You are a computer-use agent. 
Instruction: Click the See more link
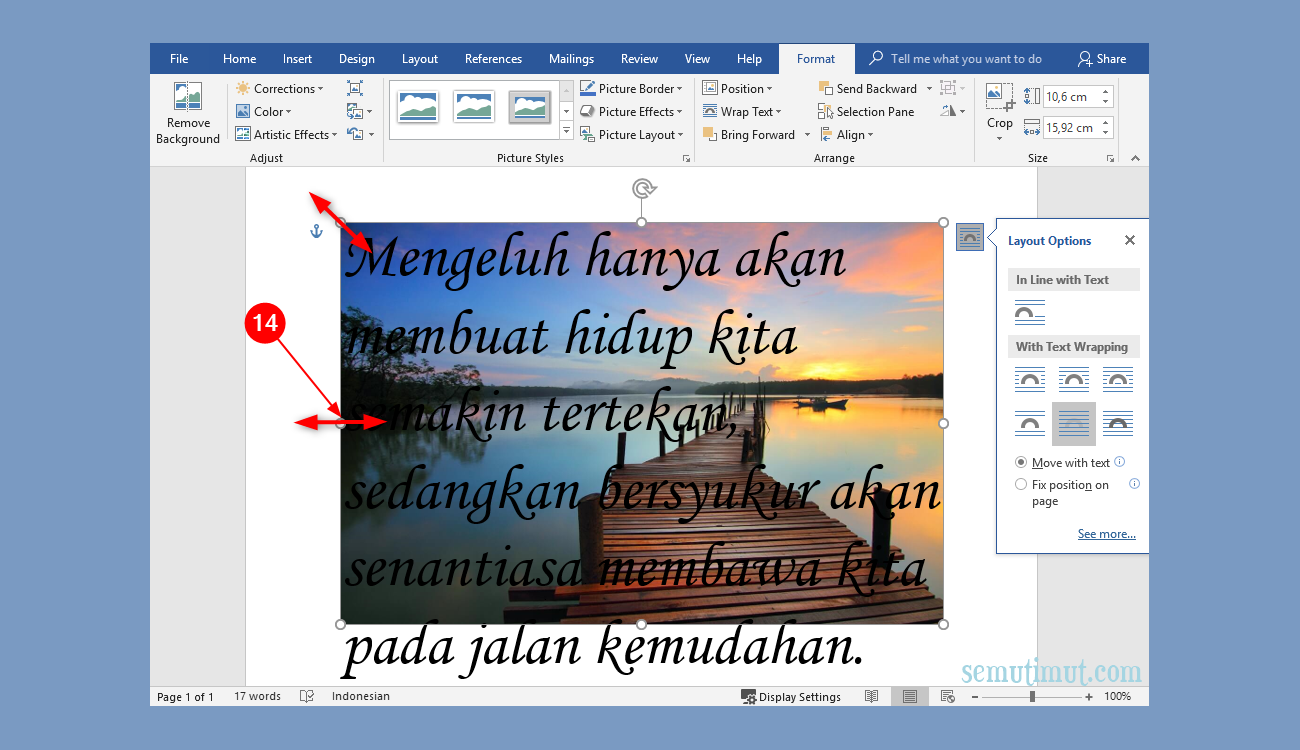pyautogui.click(x=1106, y=533)
